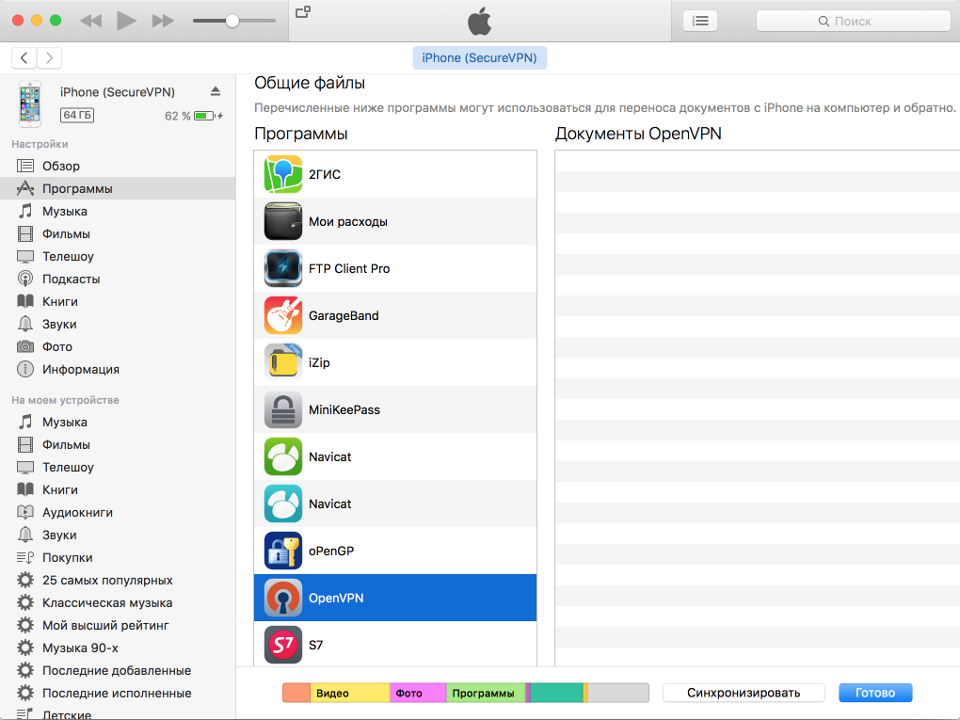Select the 2ГИС app icon

[x=283, y=174]
